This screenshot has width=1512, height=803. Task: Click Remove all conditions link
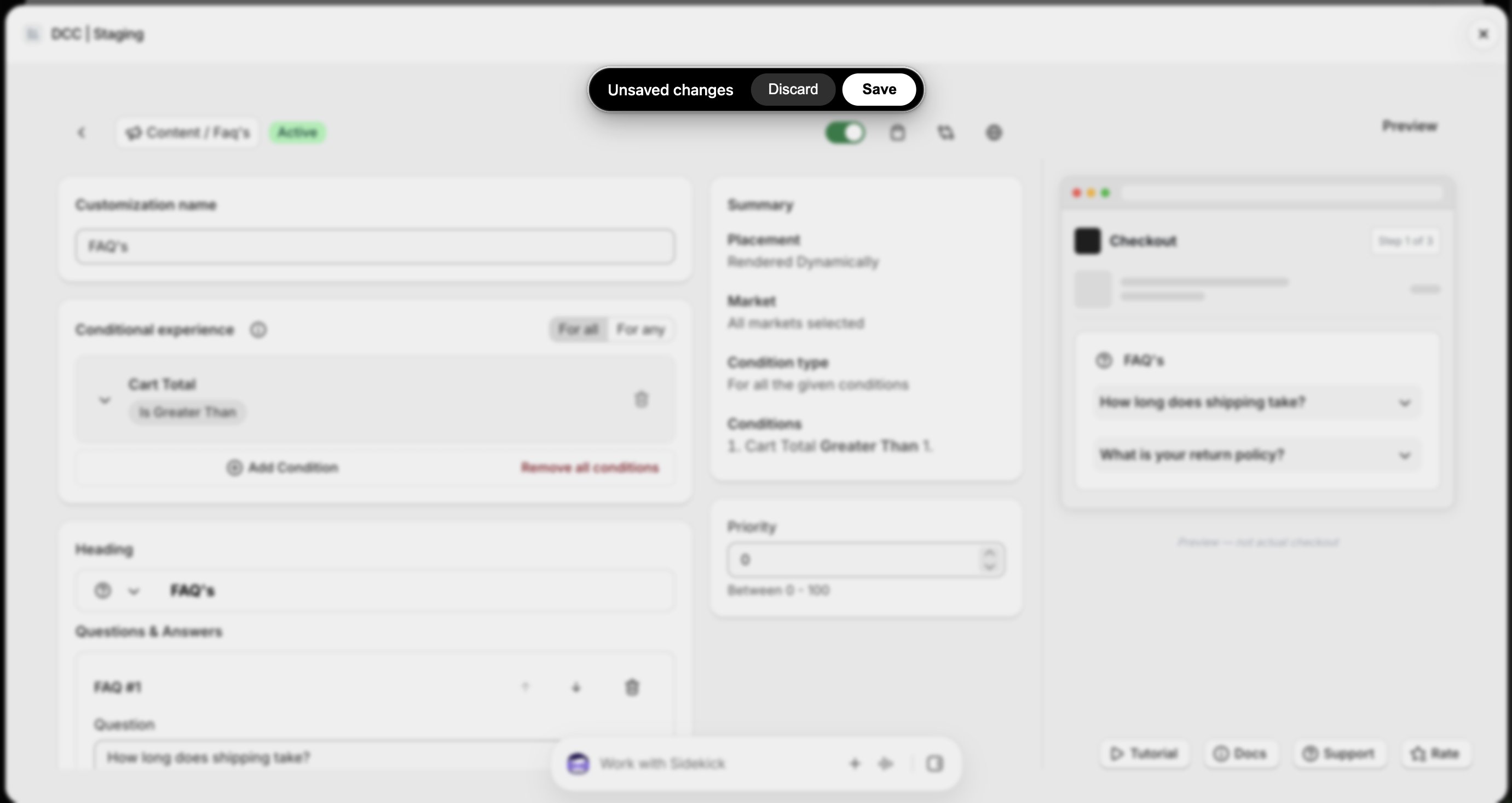[590, 468]
